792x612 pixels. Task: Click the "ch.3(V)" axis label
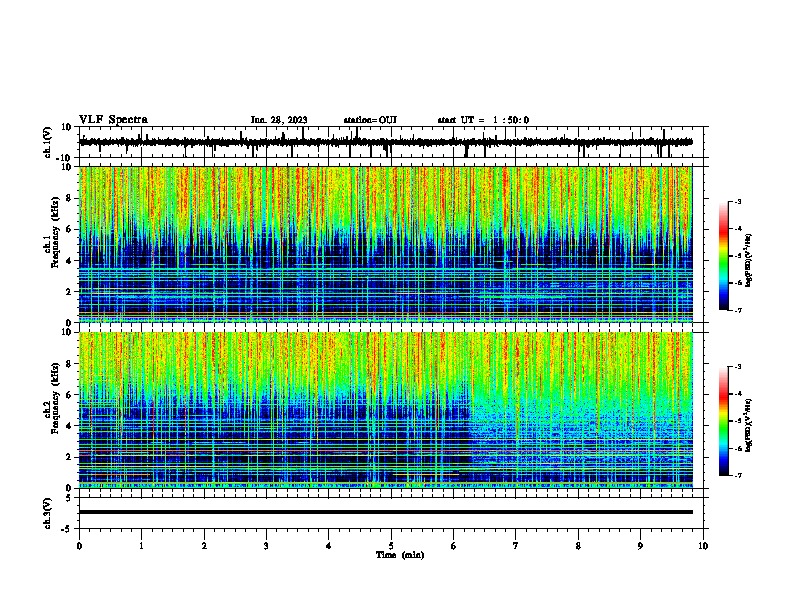click(48, 513)
